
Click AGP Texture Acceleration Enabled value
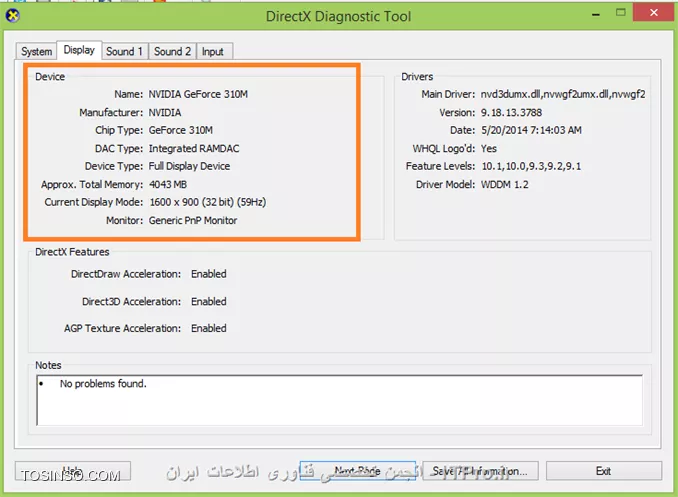point(209,328)
